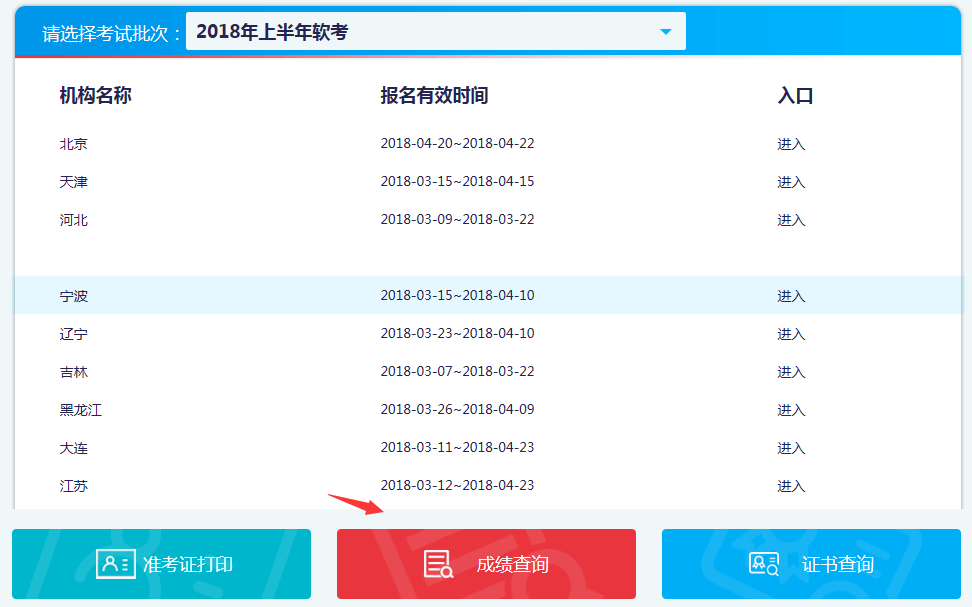Screen dimensions: 972x607
Task: Click 进入 link for 宁波
Action: [791, 296]
